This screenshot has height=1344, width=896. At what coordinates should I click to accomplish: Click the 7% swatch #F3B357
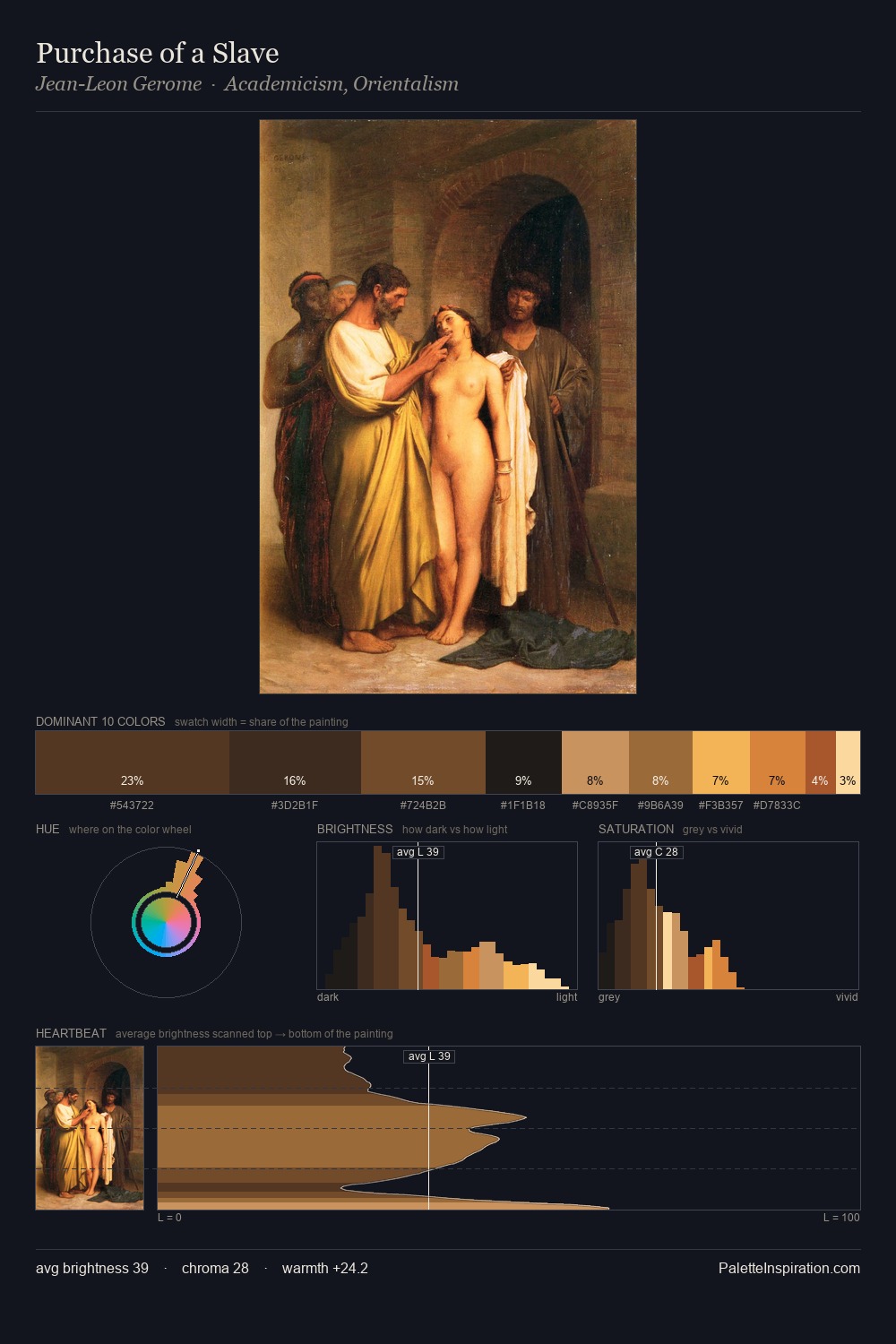point(721,762)
